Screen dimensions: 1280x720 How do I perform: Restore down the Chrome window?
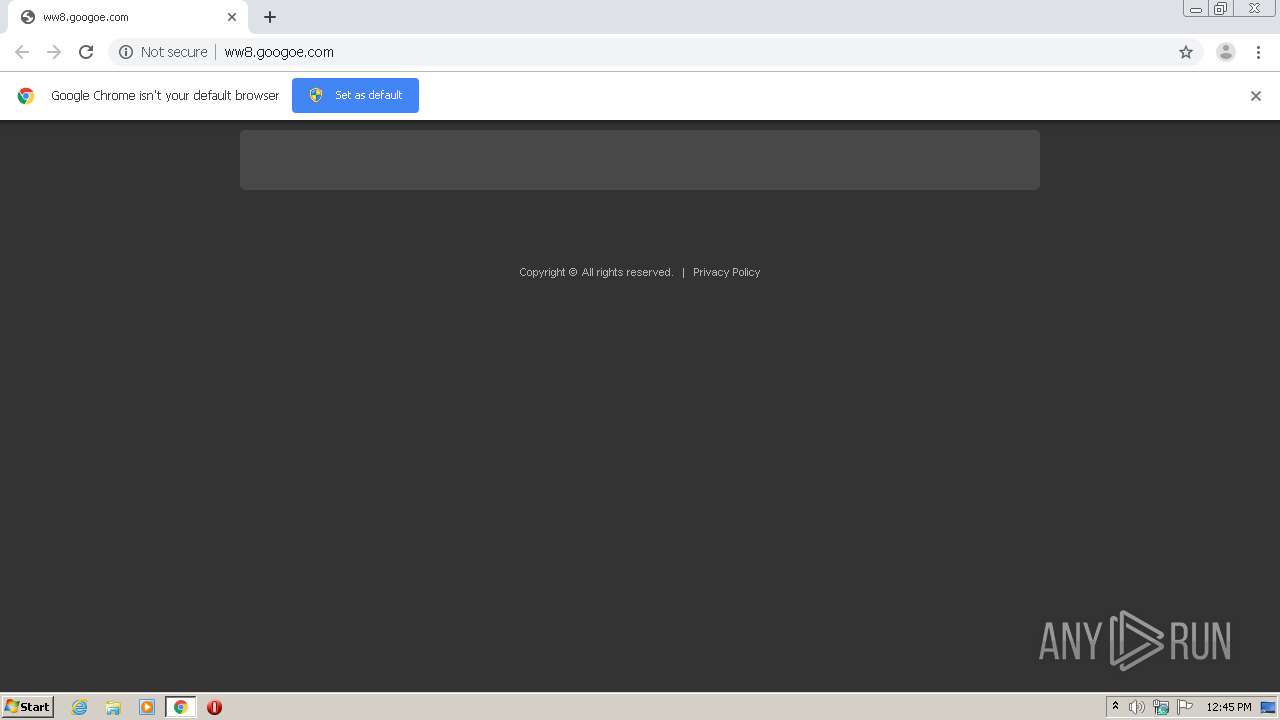(x=1221, y=9)
